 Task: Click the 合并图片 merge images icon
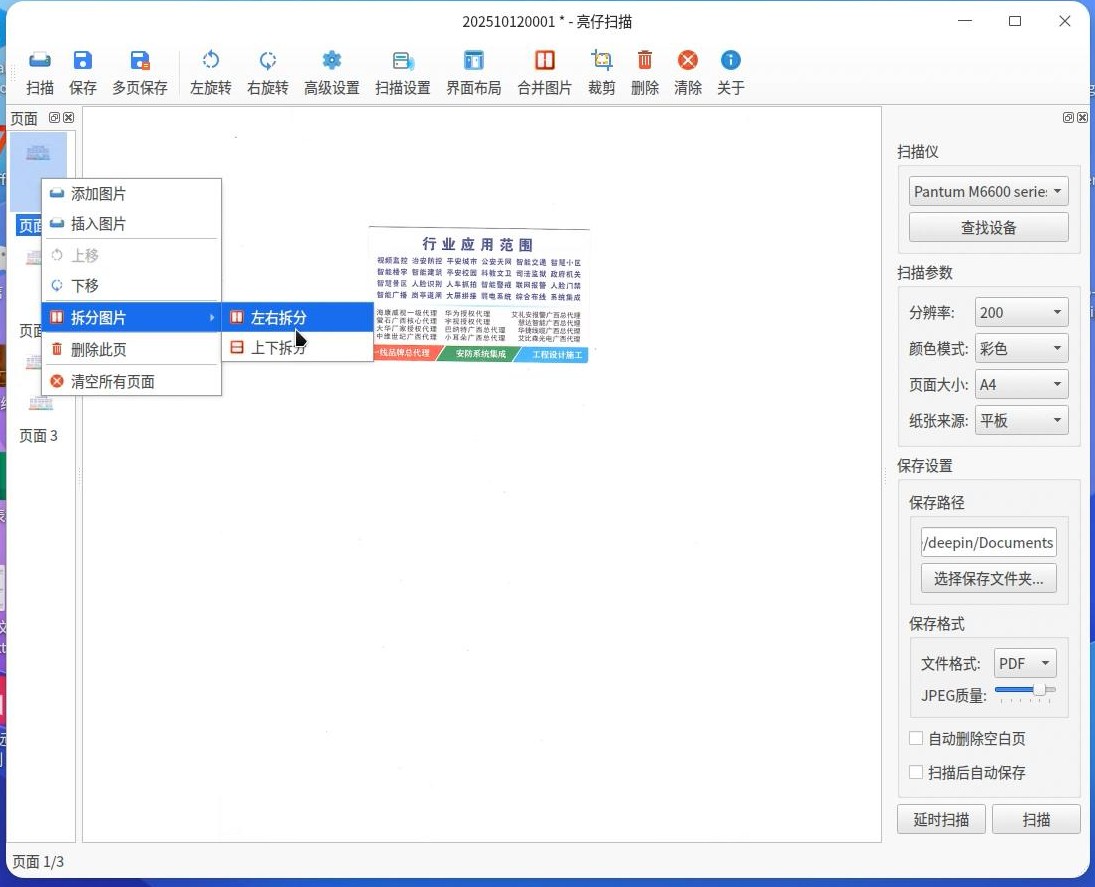click(x=545, y=61)
